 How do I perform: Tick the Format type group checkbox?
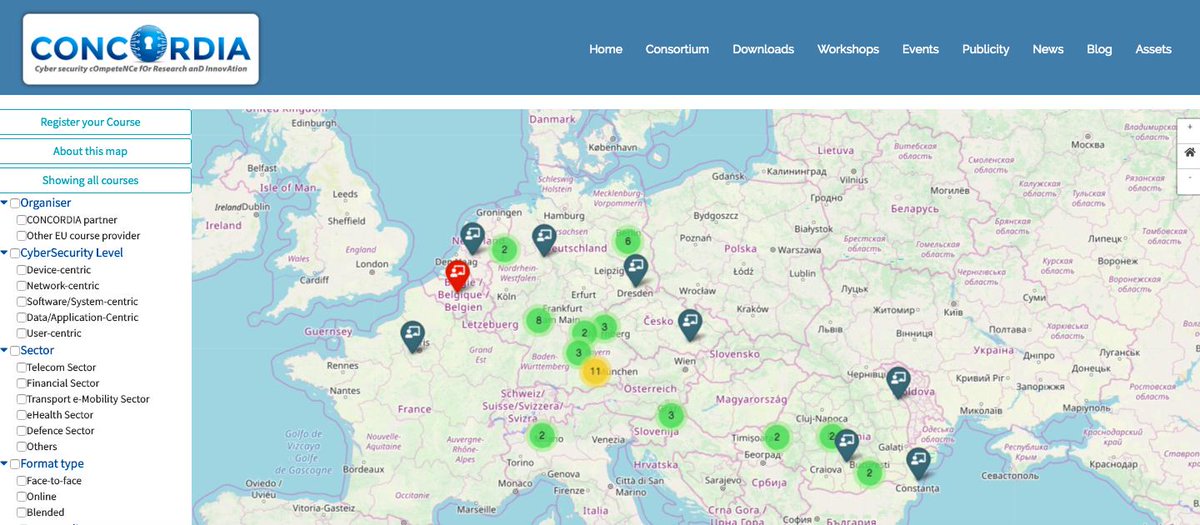click(14, 464)
